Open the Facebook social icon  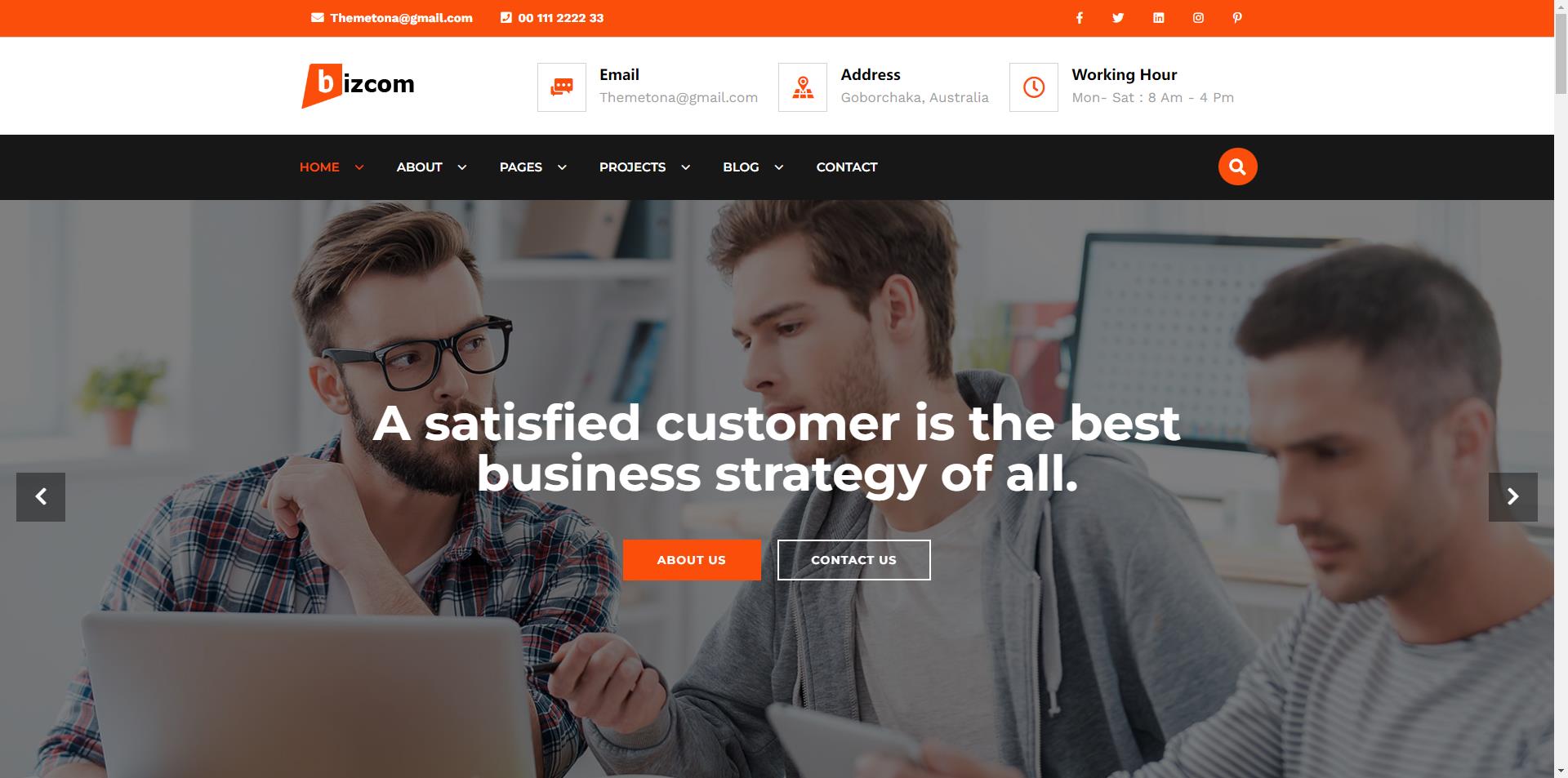coord(1079,18)
